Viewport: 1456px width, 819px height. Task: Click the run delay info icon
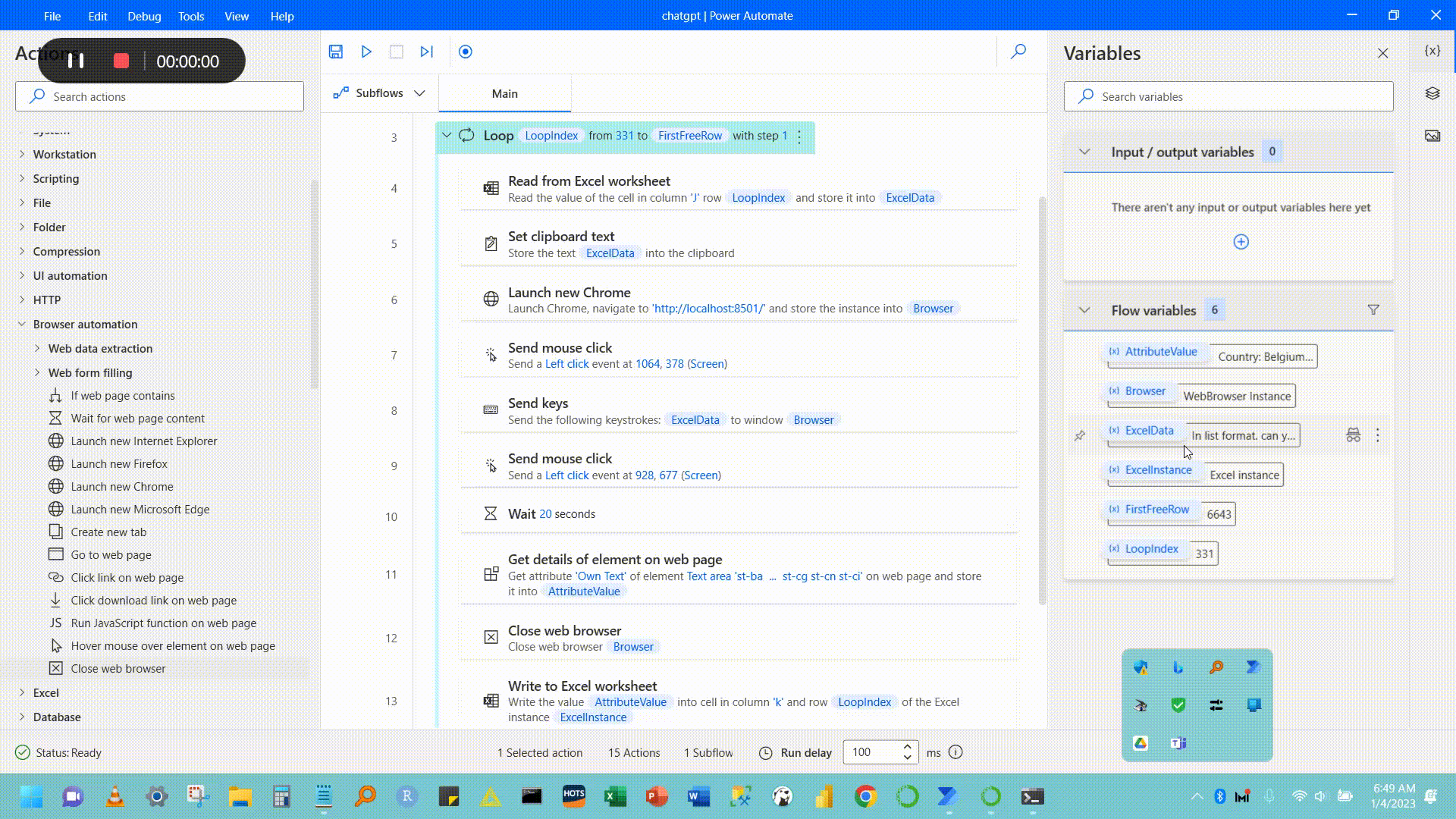tap(955, 752)
